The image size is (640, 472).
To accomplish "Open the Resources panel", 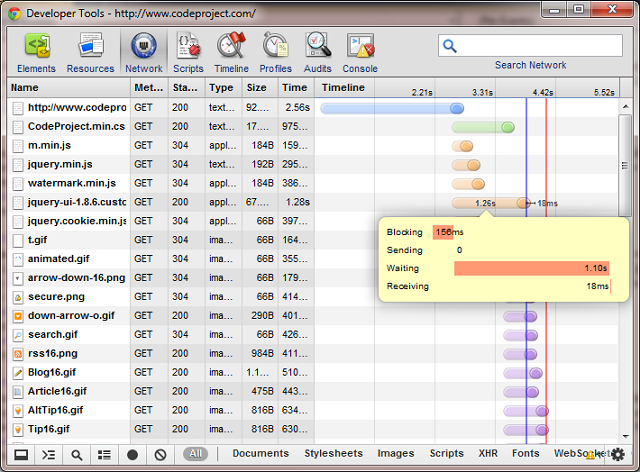I will [x=91, y=53].
